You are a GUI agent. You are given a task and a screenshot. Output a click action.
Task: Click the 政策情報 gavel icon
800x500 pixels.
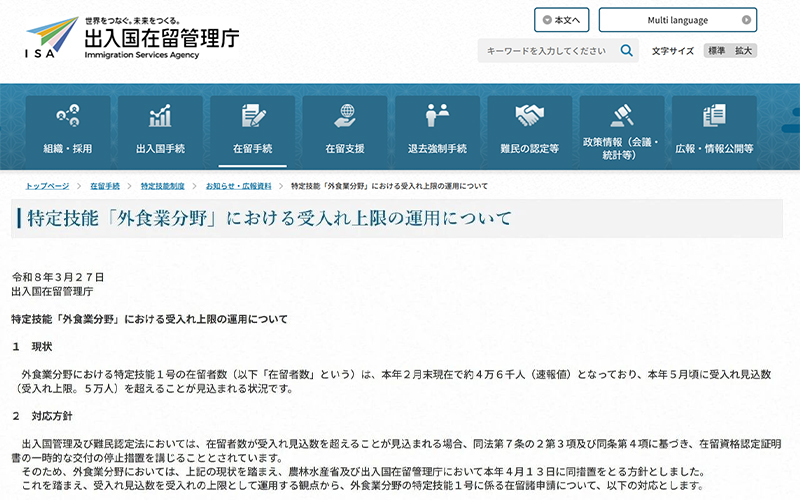622,114
